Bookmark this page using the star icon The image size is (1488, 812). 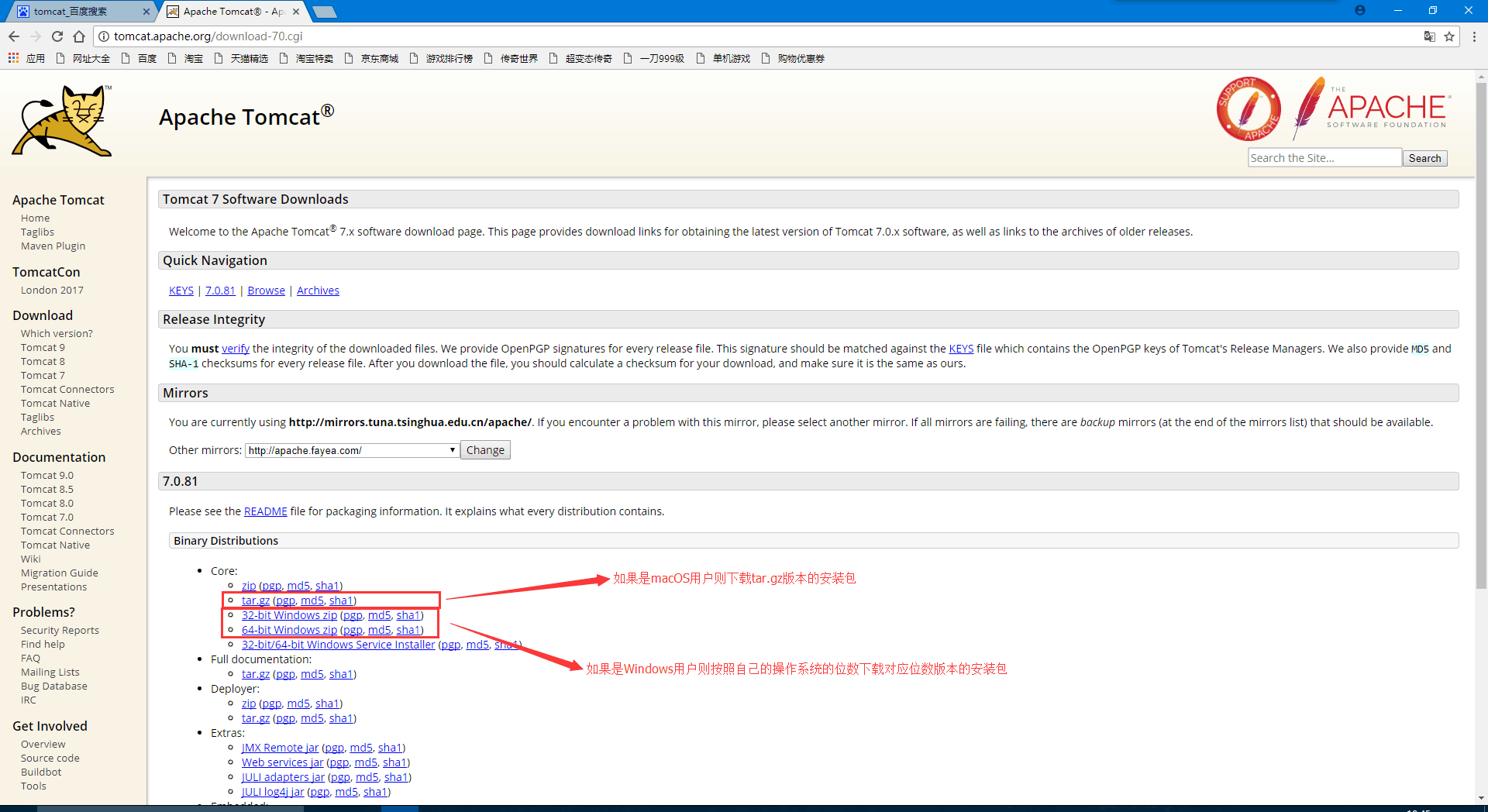(1448, 36)
